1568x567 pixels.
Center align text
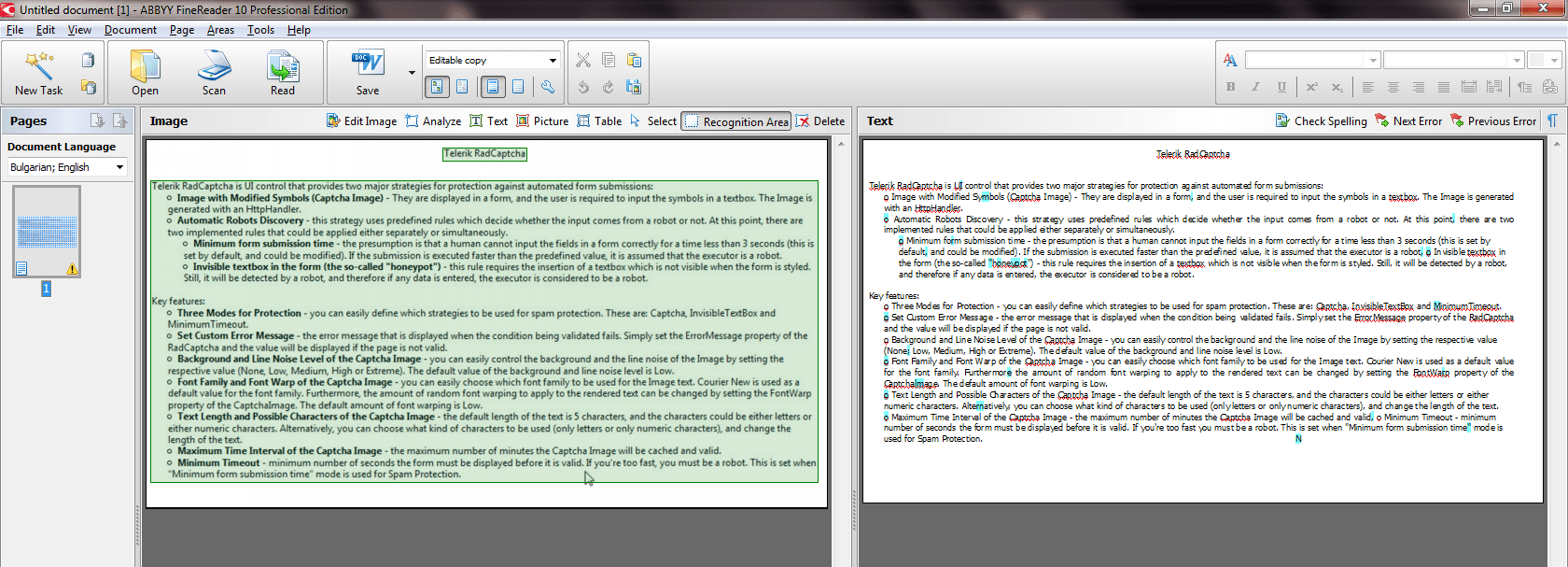click(x=1393, y=87)
